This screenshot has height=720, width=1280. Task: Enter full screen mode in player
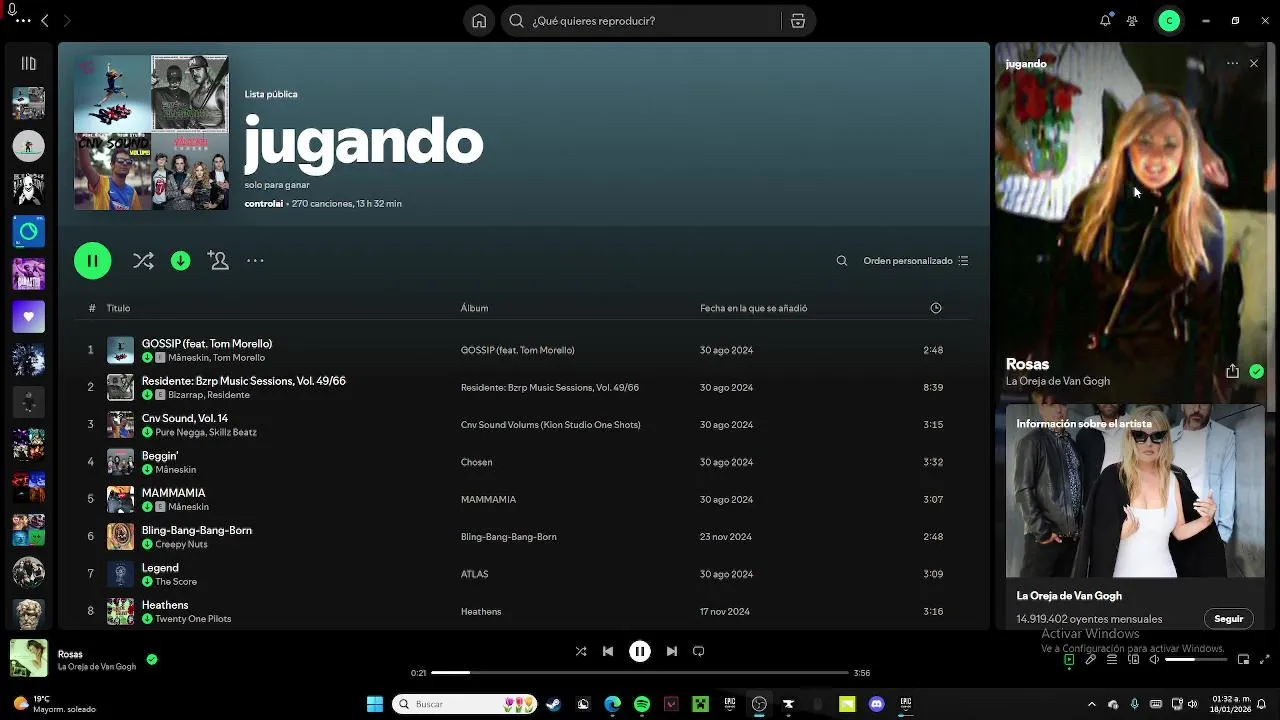(x=1264, y=660)
